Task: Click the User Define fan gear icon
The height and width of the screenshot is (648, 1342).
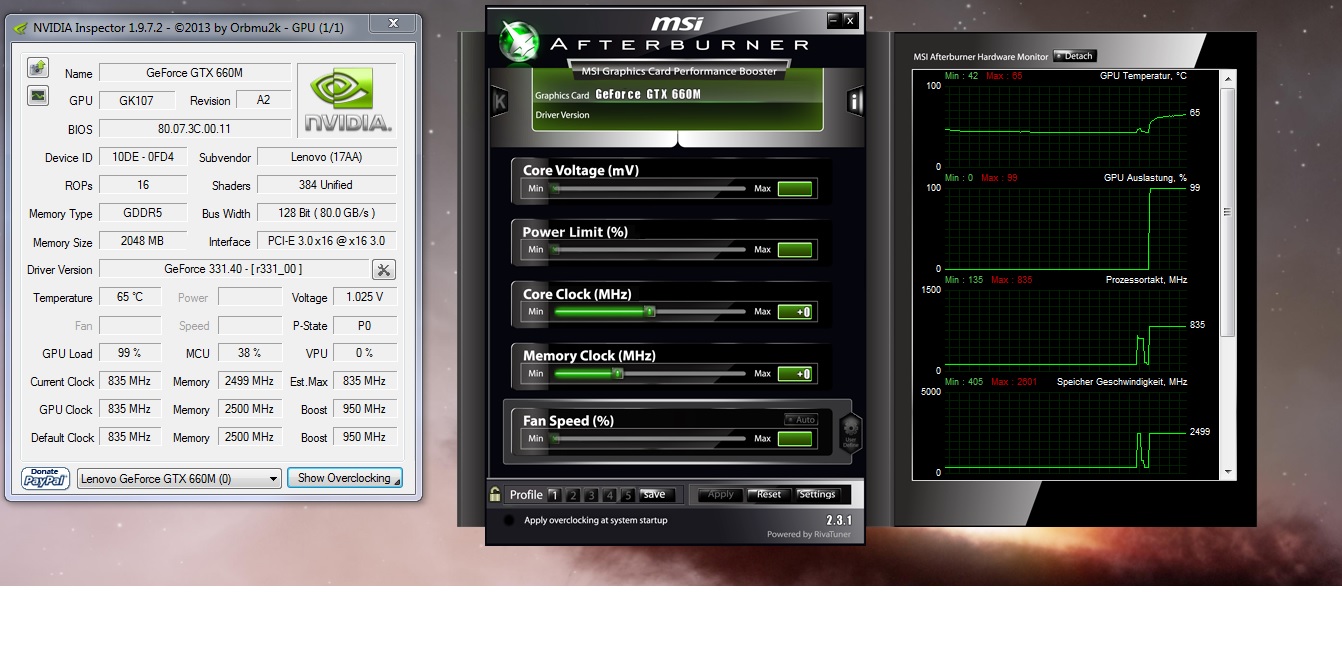Action: [850, 434]
